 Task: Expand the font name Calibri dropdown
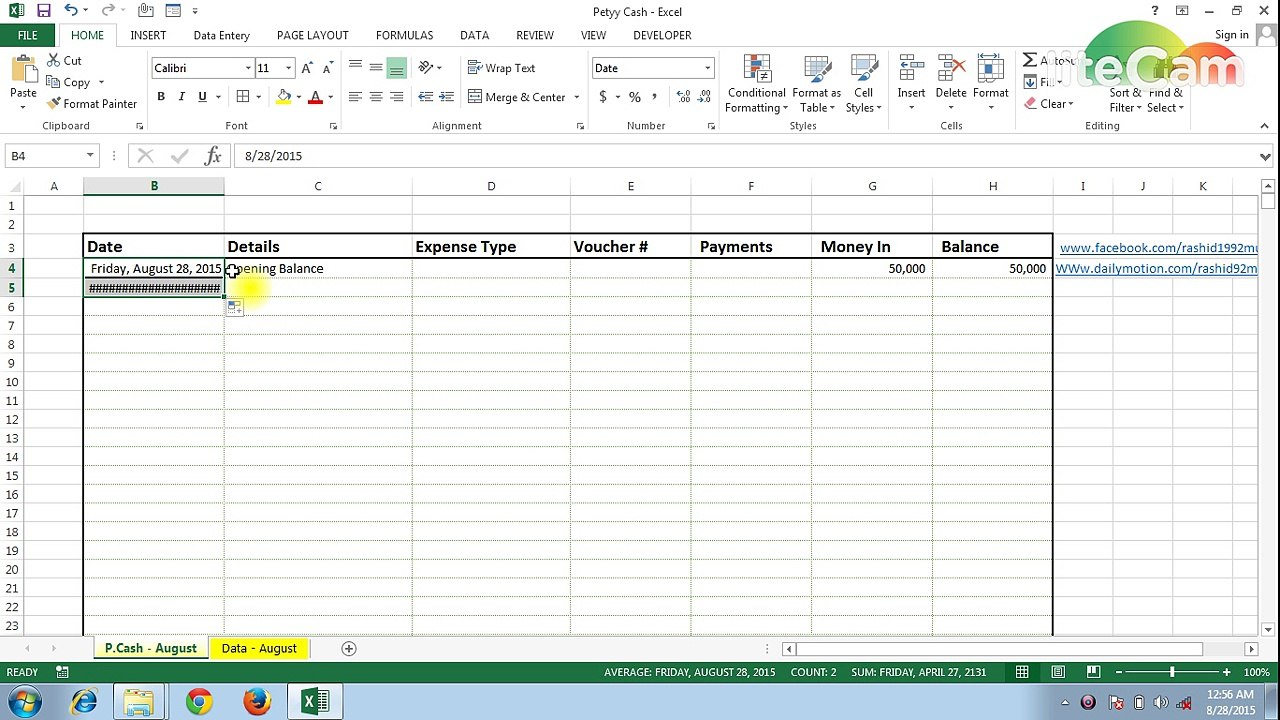coord(248,68)
